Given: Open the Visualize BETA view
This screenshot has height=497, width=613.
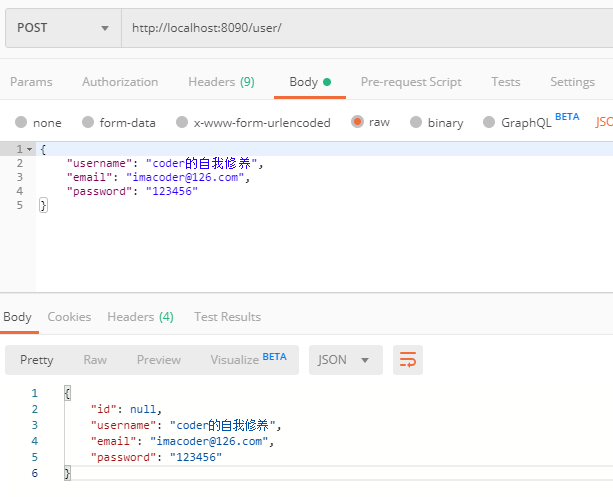Looking at the screenshot, I should point(248,359).
